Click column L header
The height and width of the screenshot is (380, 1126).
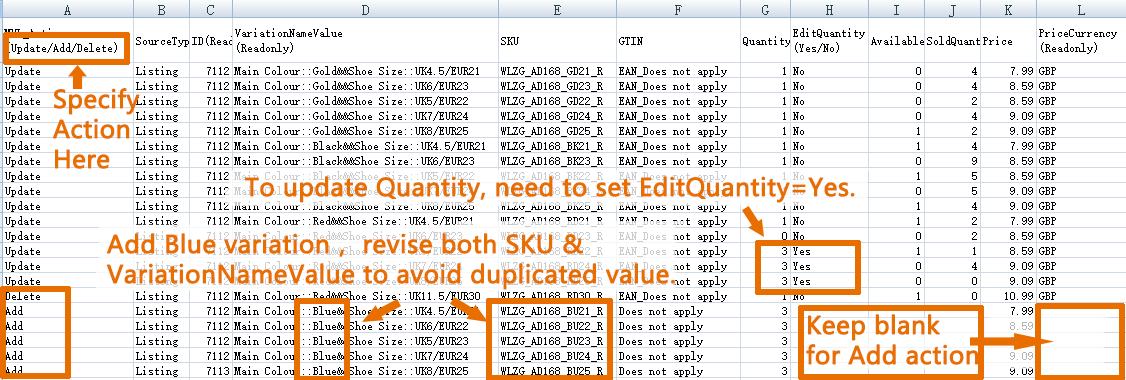pyautogui.click(x=1081, y=10)
